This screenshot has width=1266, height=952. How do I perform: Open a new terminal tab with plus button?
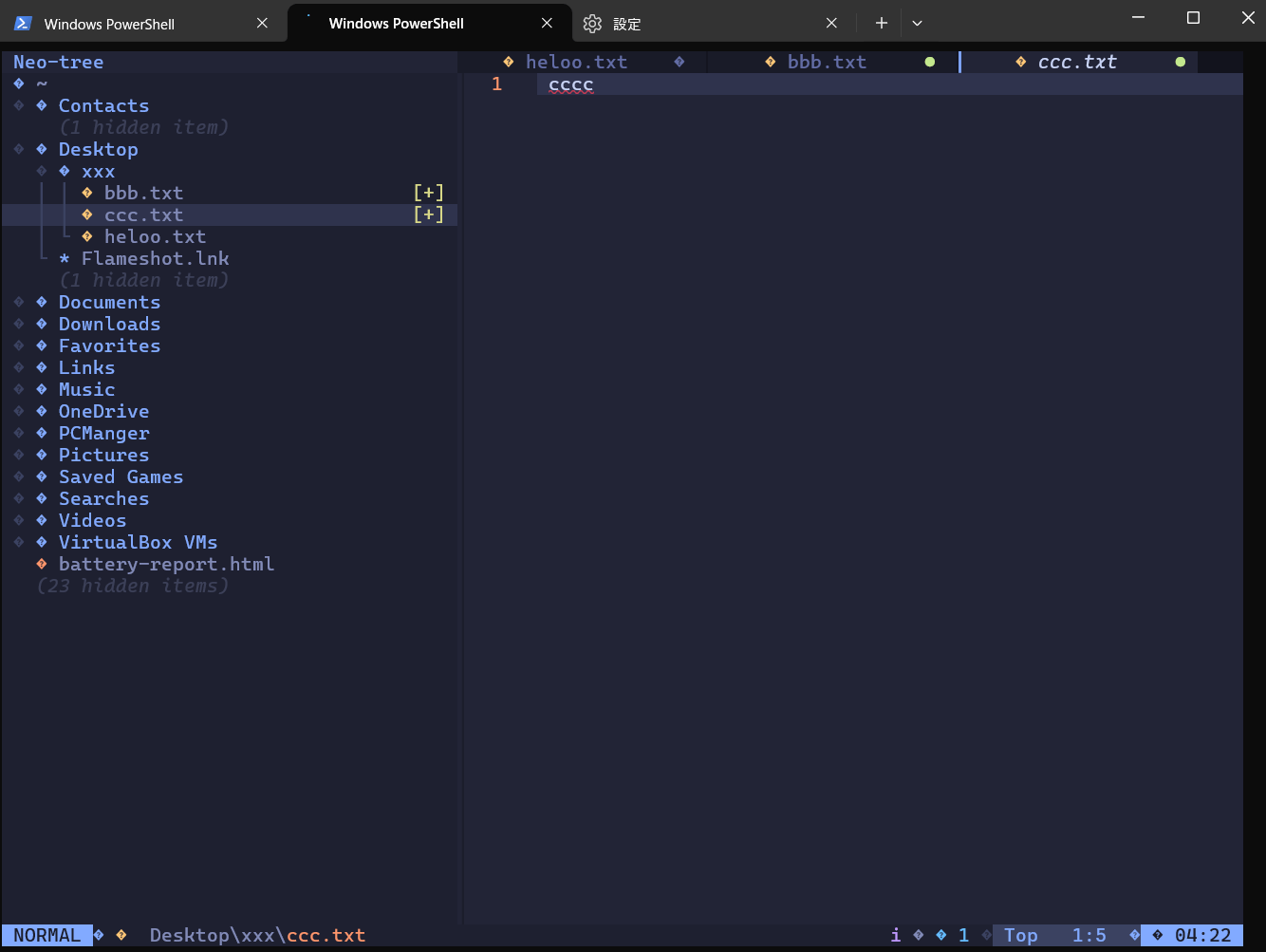click(882, 24)
